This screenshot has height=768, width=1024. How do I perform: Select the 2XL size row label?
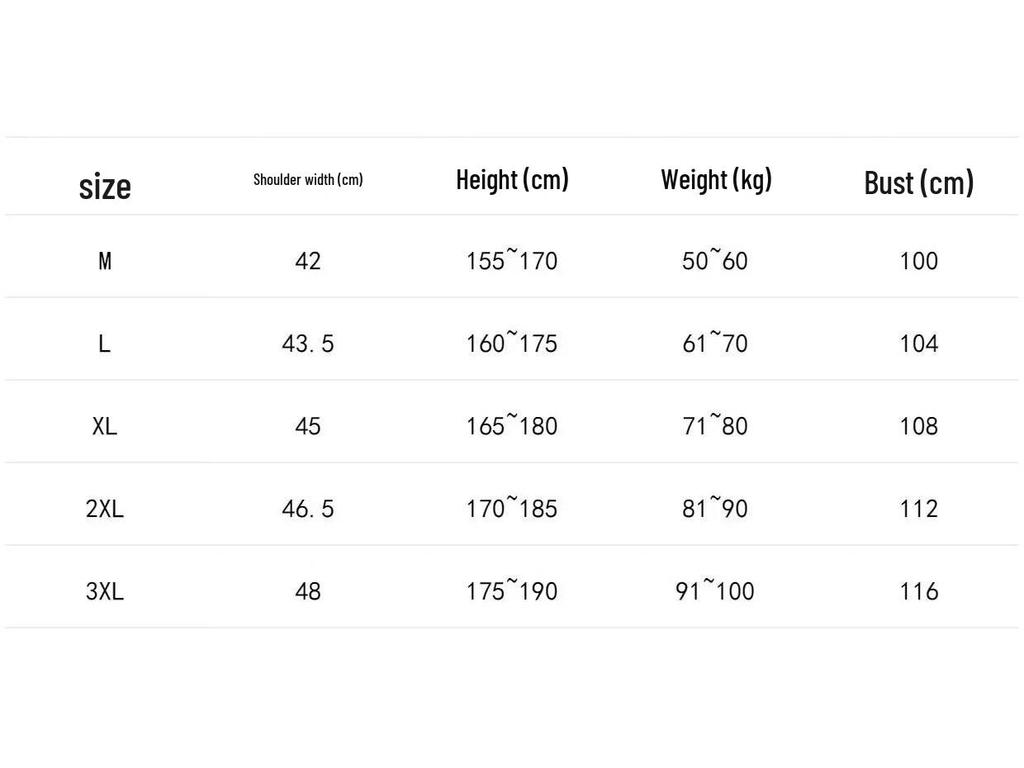tap(104, 509)
